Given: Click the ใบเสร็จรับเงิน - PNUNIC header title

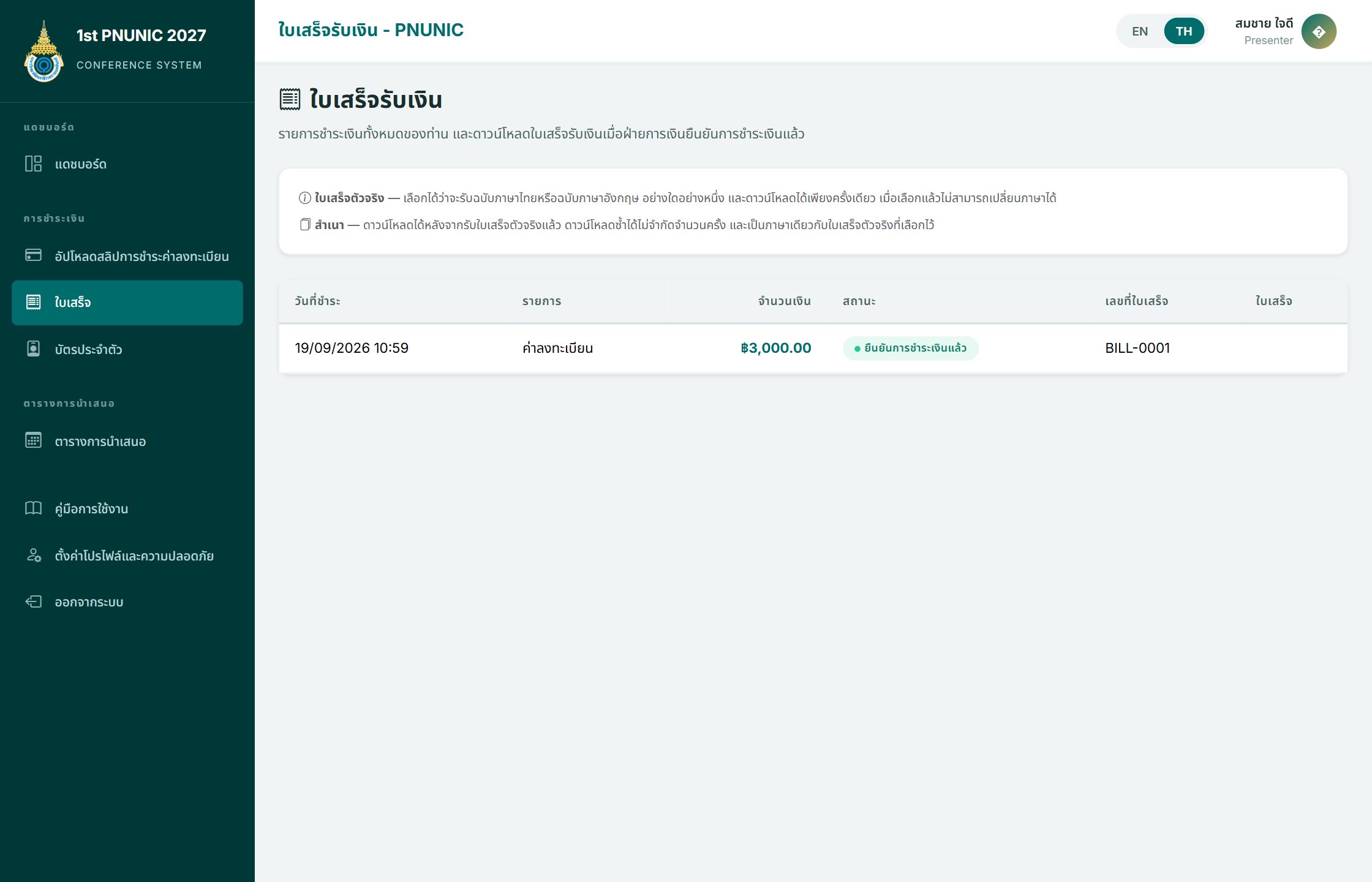Looking at the screenshot, I should (x=371, y=30).
